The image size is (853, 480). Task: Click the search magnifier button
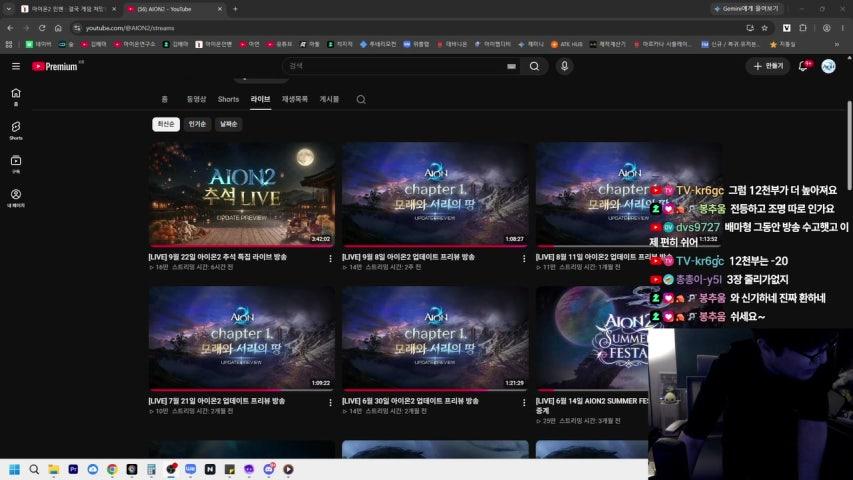click(x=534, y=66)
